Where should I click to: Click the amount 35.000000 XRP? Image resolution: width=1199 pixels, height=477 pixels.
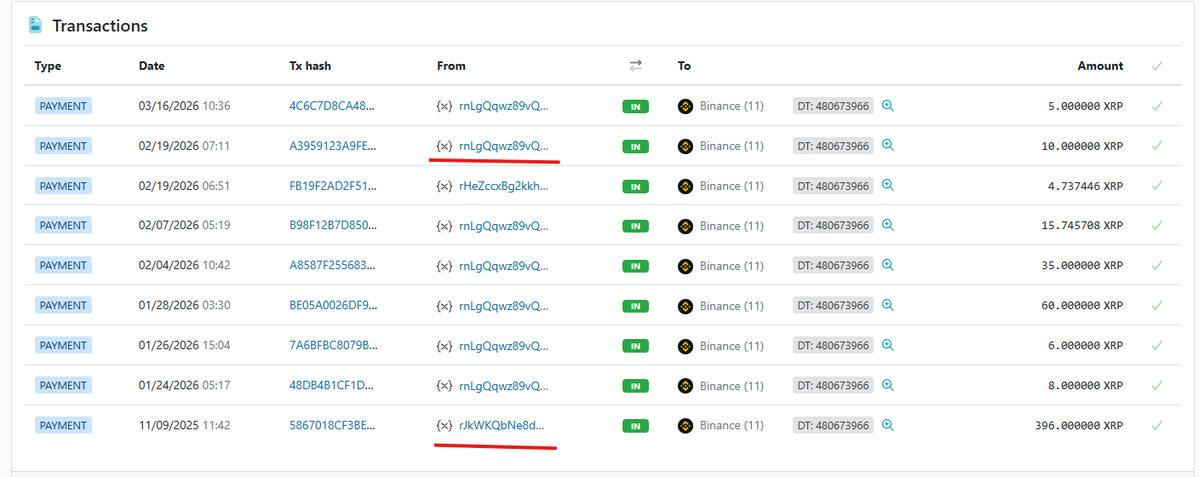(x=1082, y=265)
